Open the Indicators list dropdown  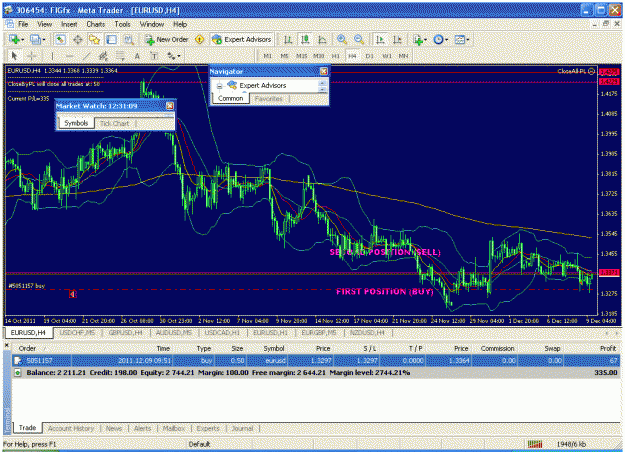420,39
